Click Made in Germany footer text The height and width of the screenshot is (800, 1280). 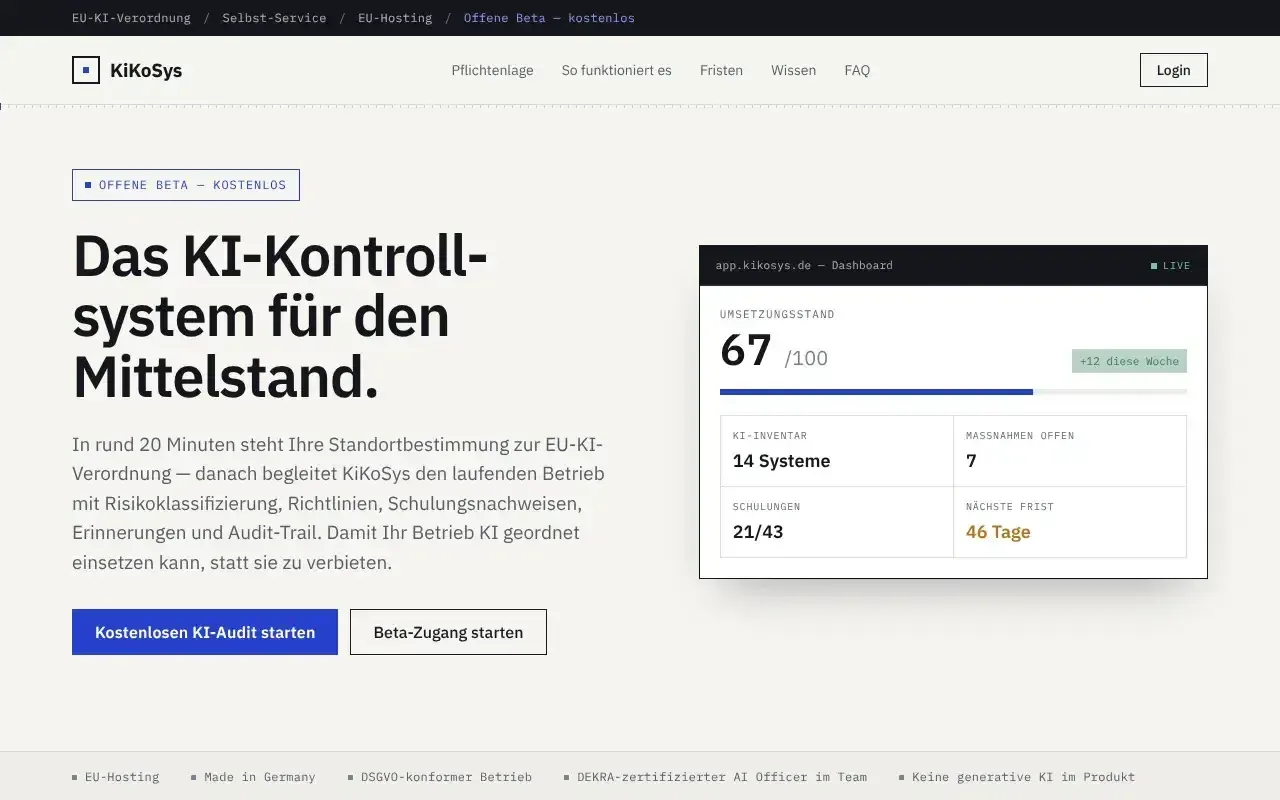pyautogui.click(x=259, y=777)
